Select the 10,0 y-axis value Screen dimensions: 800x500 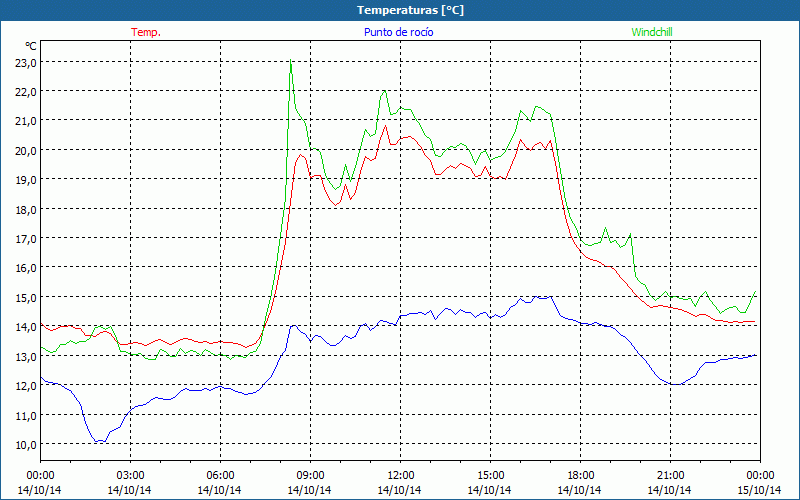click(27, 444)
